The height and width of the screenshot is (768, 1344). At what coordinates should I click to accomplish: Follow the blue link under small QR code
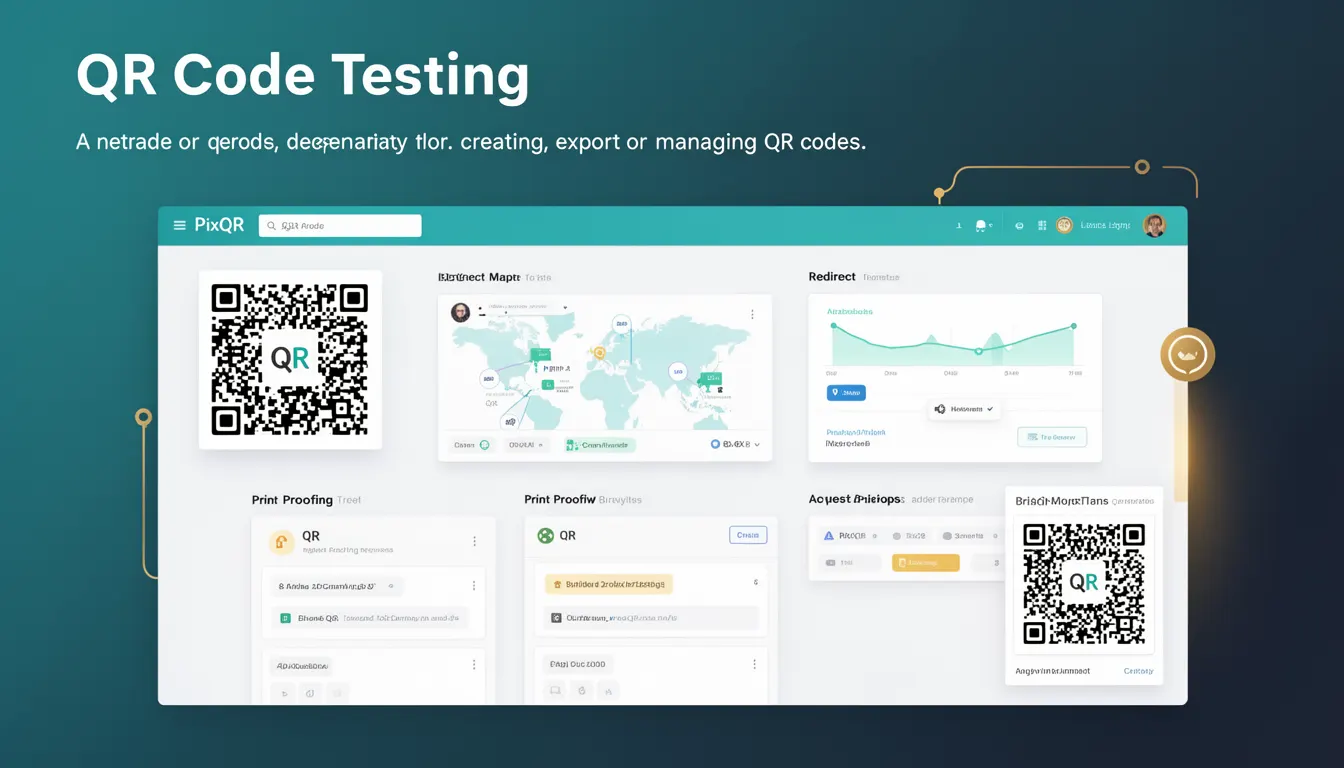click(x=1138, y=671)
